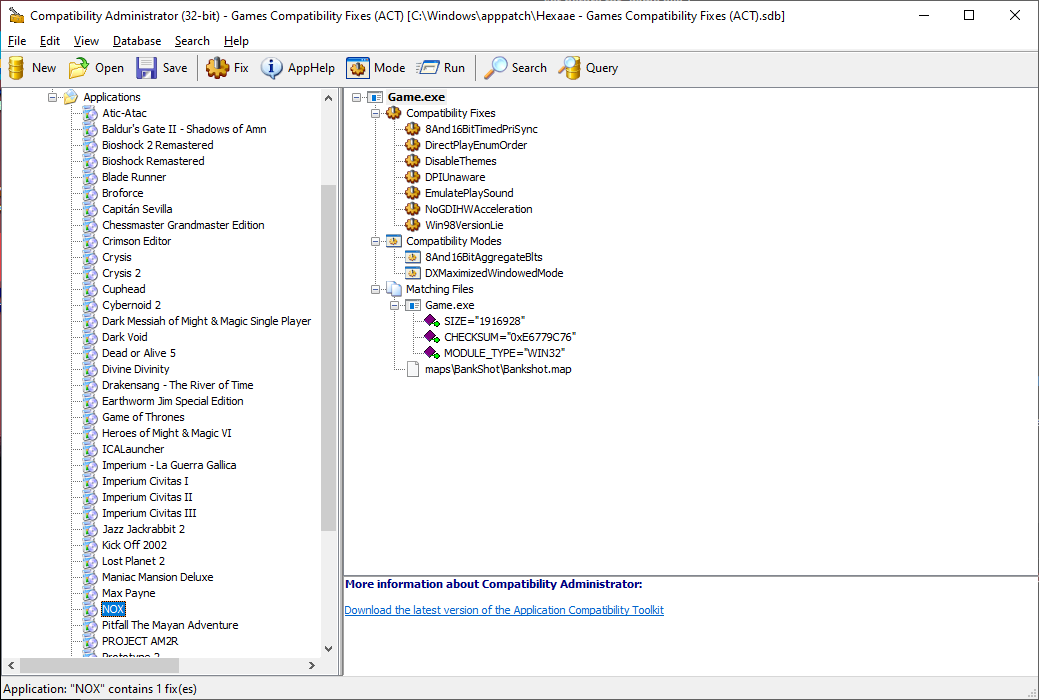Click the Search magnifier toolbar icon

[496, 68]
